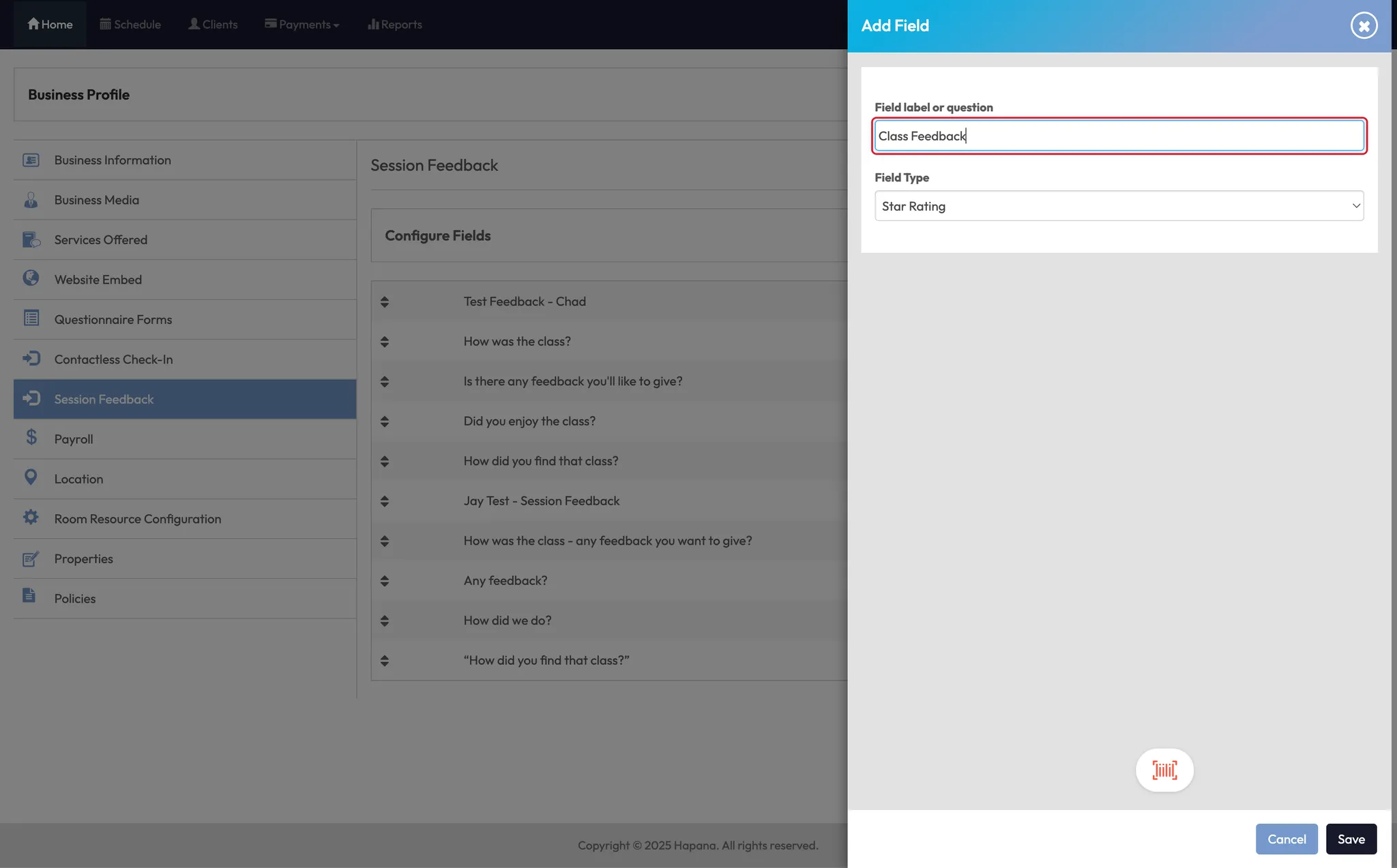Click the Location pin icon
Screen dimensions: 1397x868
[31, 477]
